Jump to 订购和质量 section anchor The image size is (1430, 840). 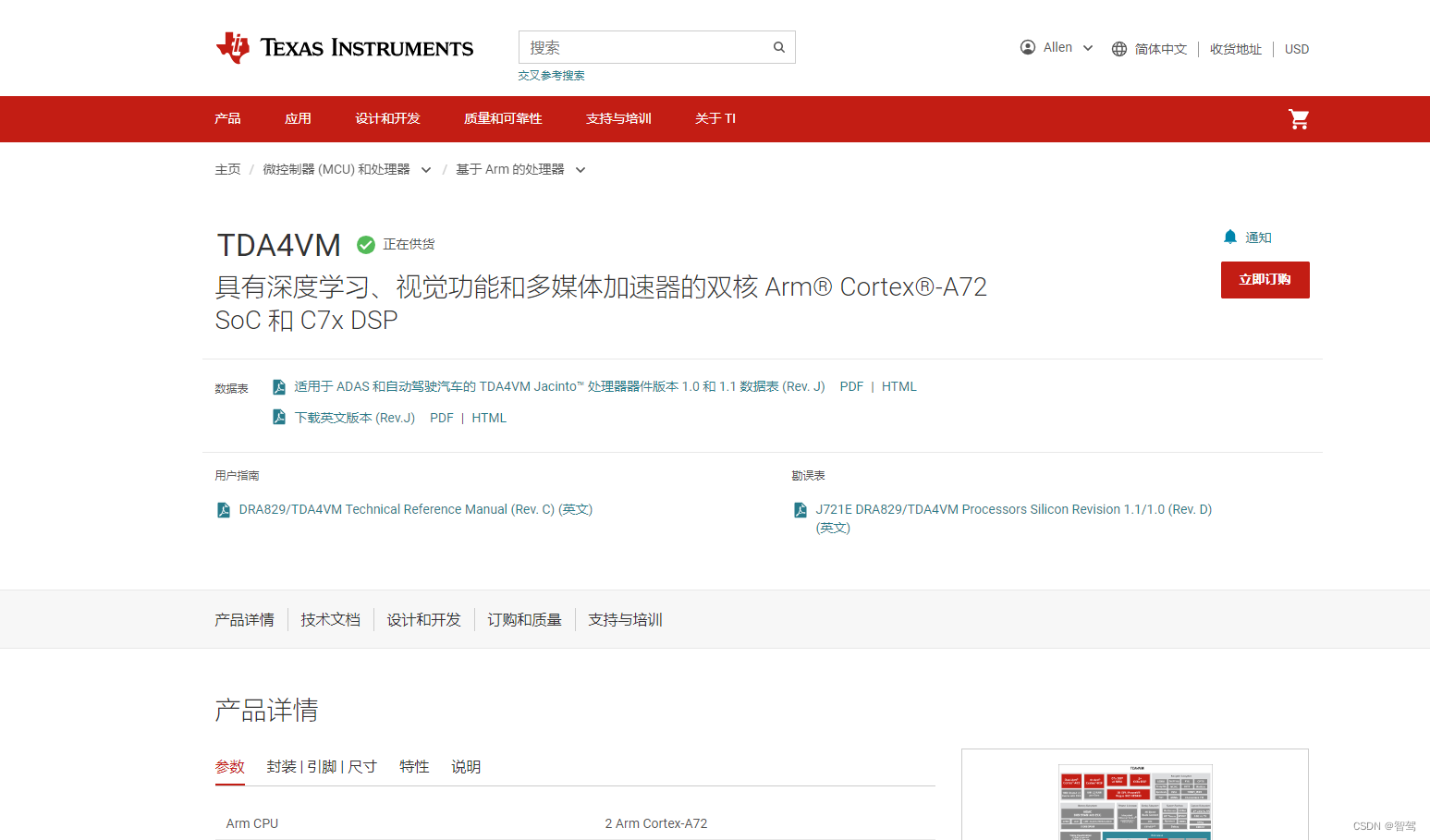coord(524,620)
